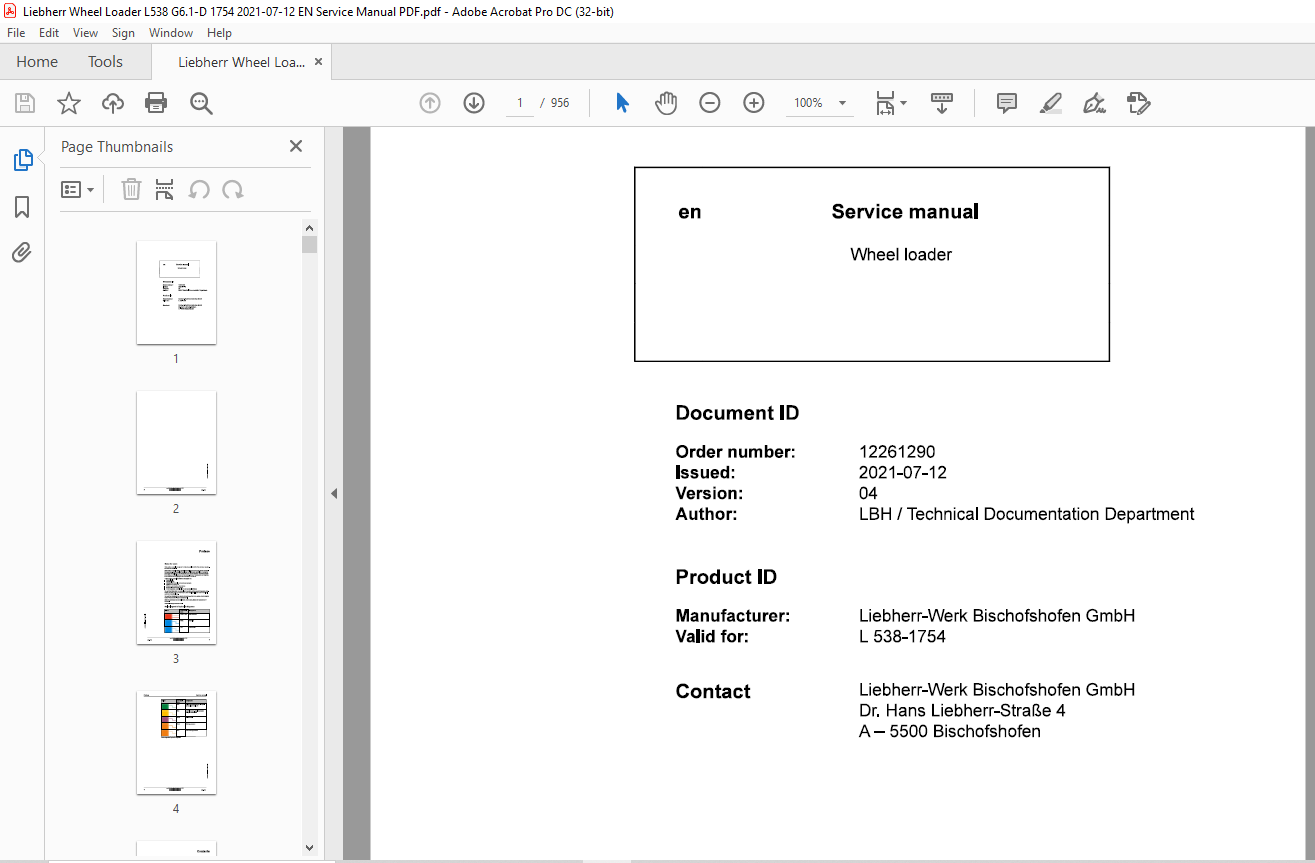
Task: Open the Edit menu
Action: (49, 33)
